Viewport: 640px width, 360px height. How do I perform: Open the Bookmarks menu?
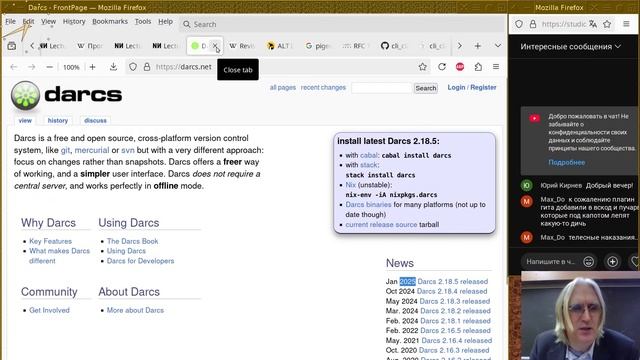click(x=110, y=22)
